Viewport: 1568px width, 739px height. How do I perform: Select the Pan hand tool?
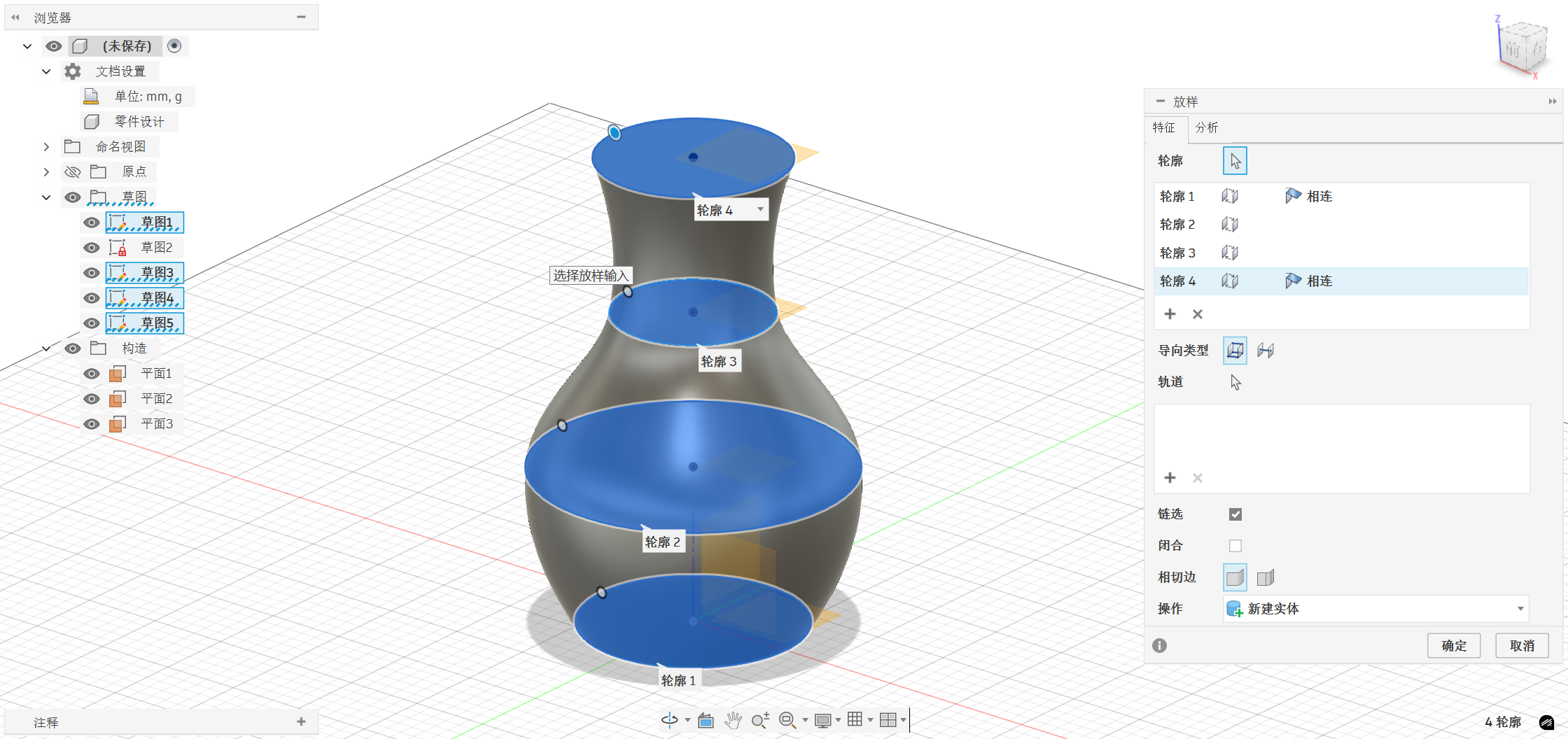(x=733, y=720)
